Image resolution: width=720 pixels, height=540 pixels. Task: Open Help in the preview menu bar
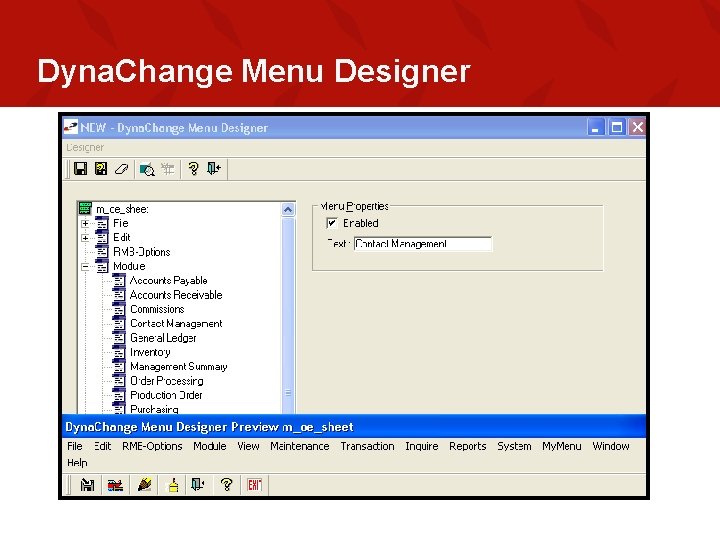coord(77,463)
